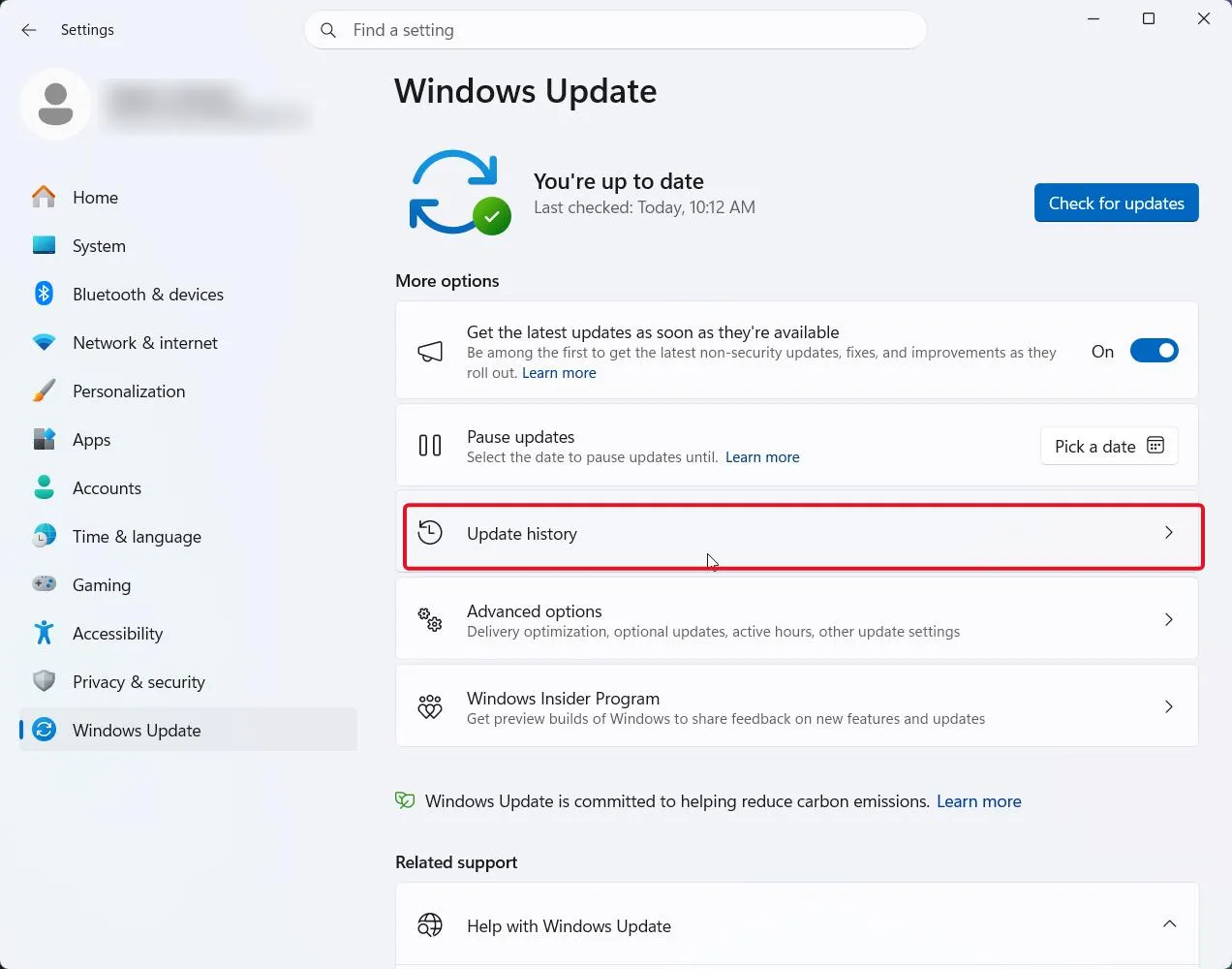Image resolution: width=1232 pixels, height=969 pixels.
Task: Open Help with Windows Update row
Action: click(797, 925)
